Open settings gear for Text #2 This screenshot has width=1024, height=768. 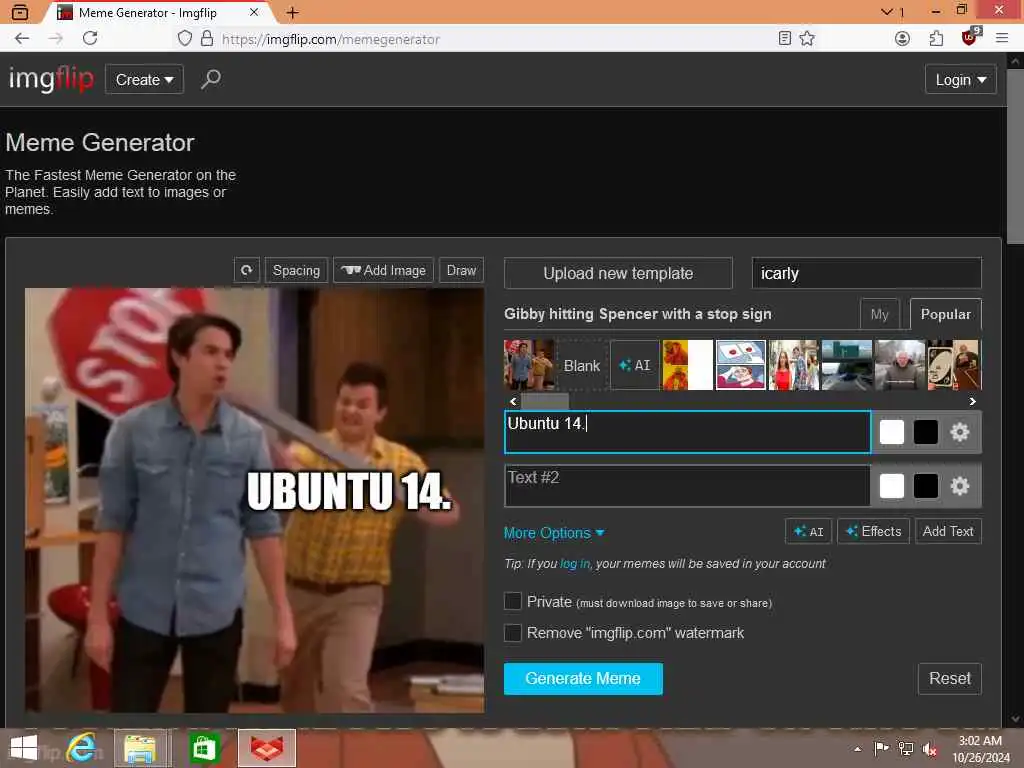959,486
